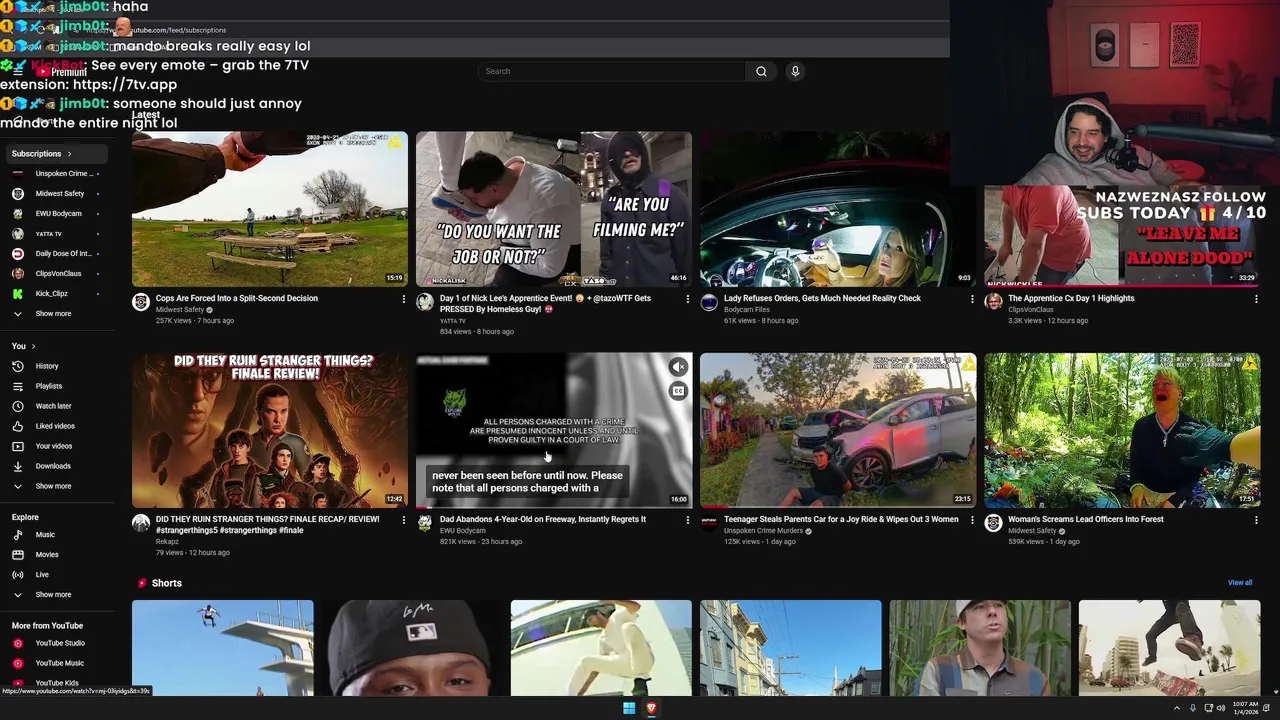
Task: Click EWU Bodycam avatar beside Dad Abandons video
Action: tap(425, 523)
